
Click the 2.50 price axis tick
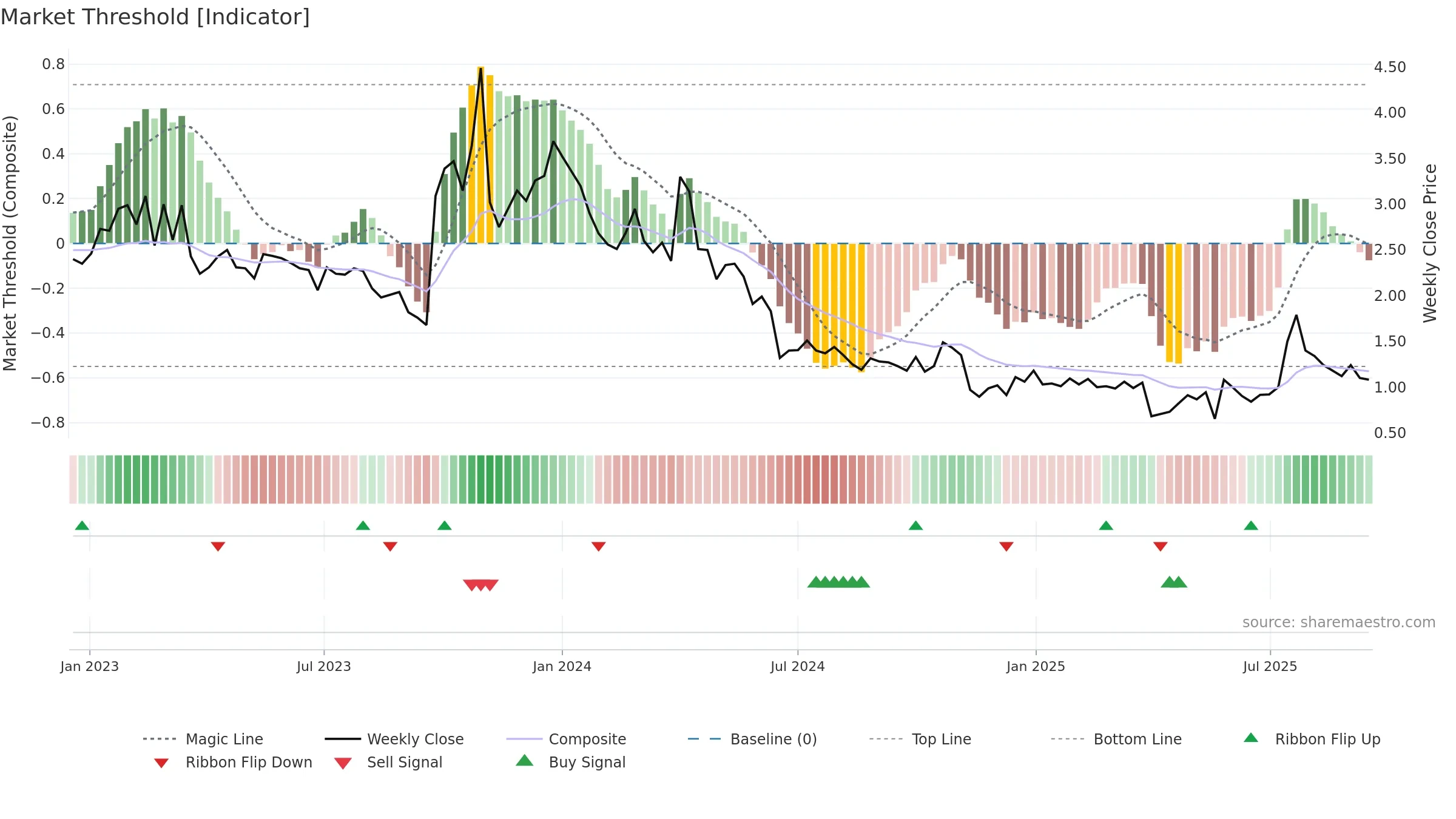pos(1390,249)
